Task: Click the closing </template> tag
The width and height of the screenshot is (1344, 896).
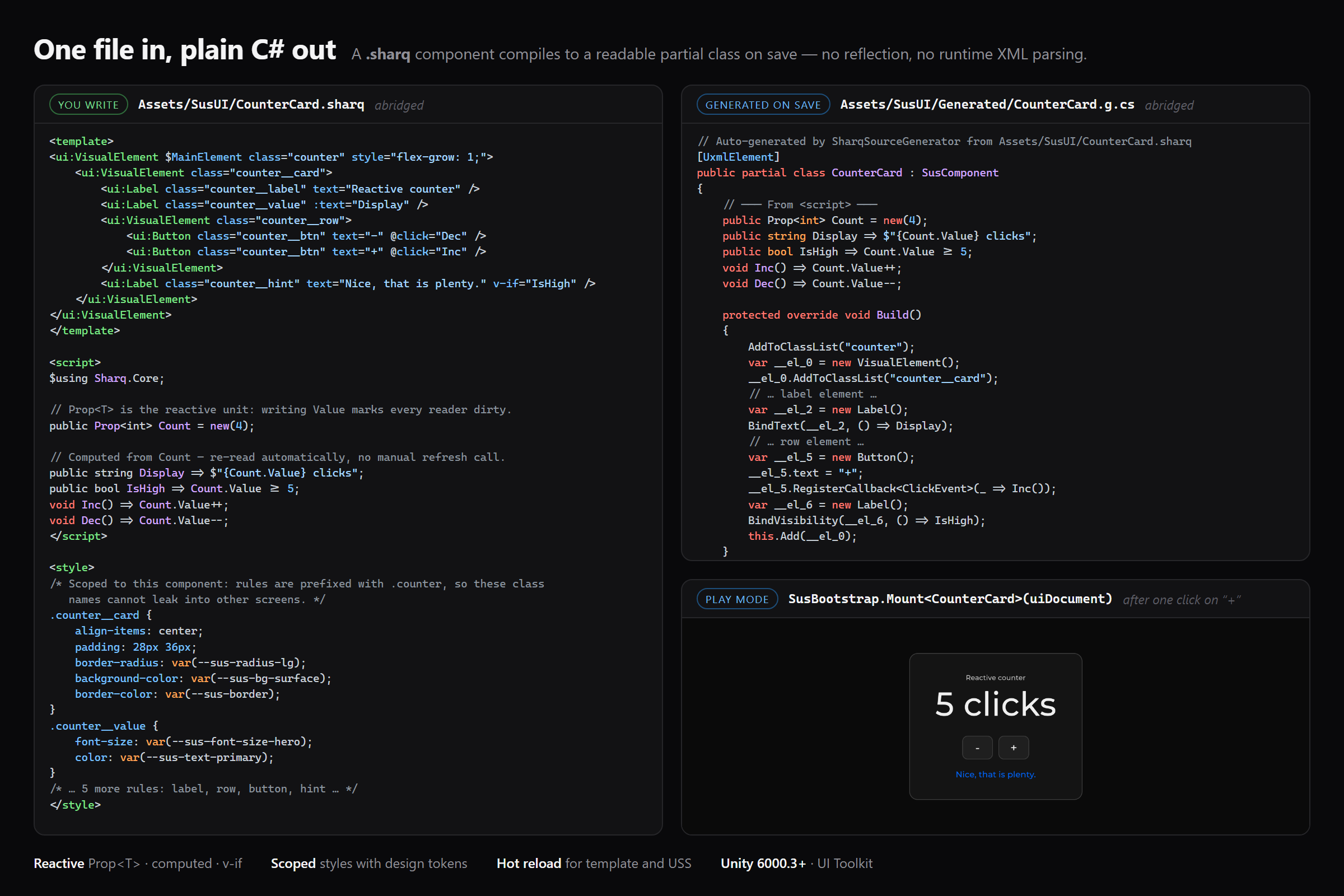Action: click(x=85, y=330)
